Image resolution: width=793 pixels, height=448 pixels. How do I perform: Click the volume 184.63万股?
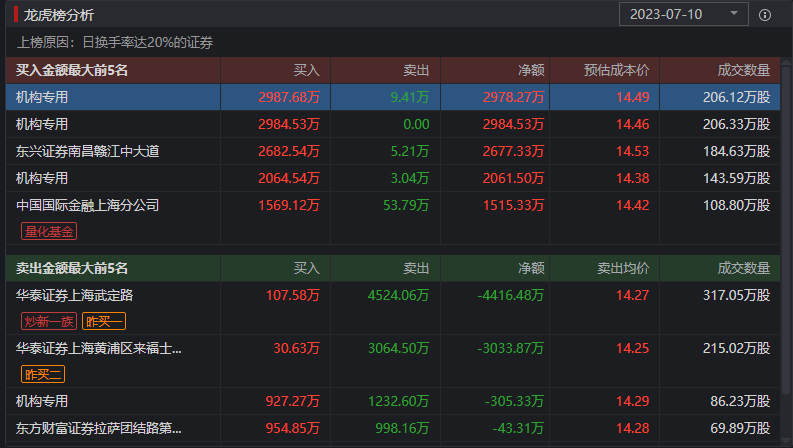click(736, 151)
